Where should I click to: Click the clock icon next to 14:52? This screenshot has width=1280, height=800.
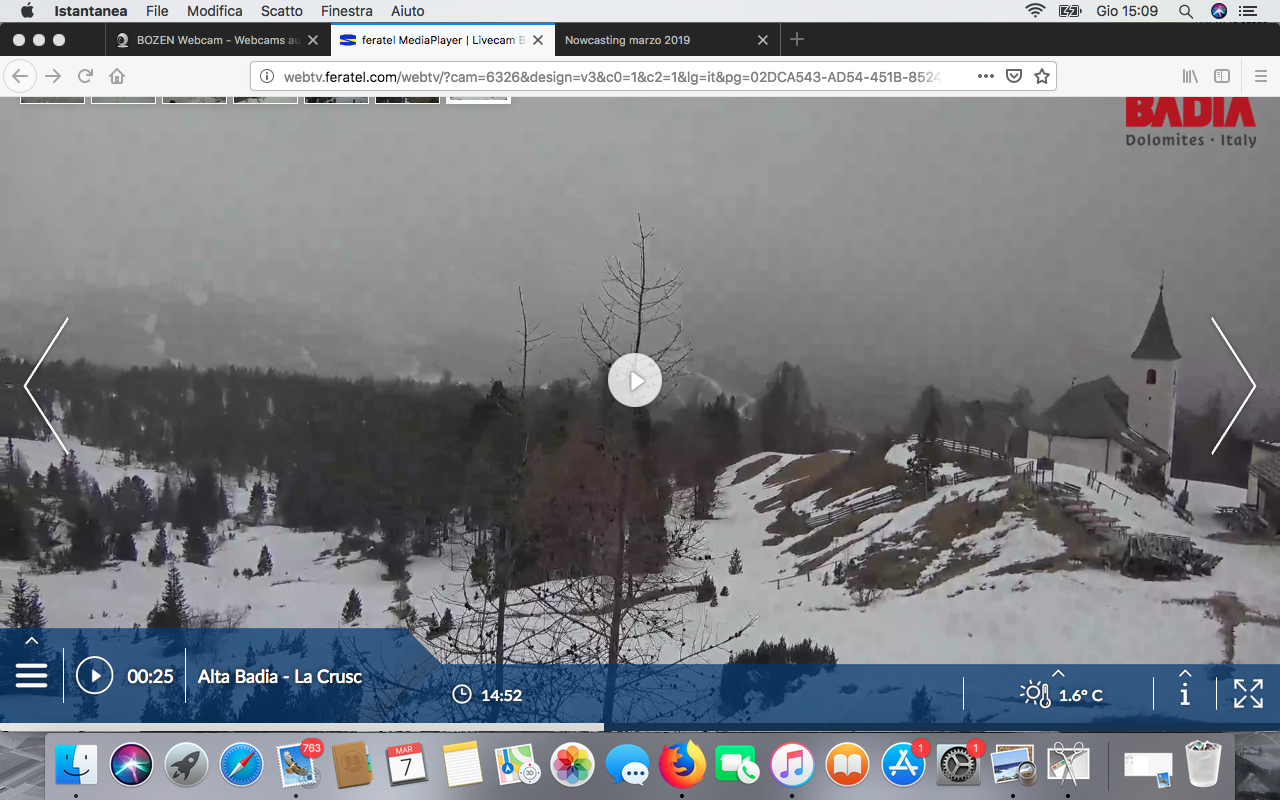click(462, 694)
